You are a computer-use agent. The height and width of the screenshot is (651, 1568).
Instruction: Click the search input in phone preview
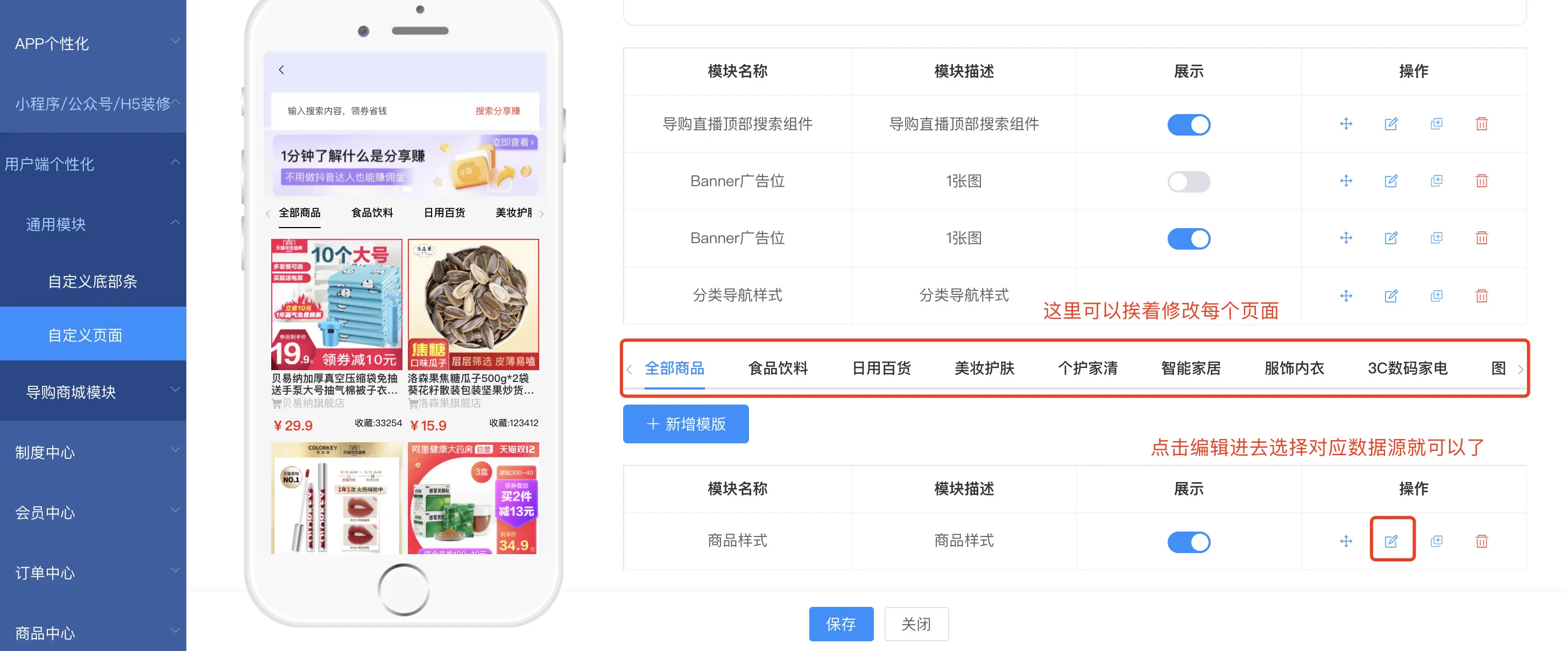377,111
